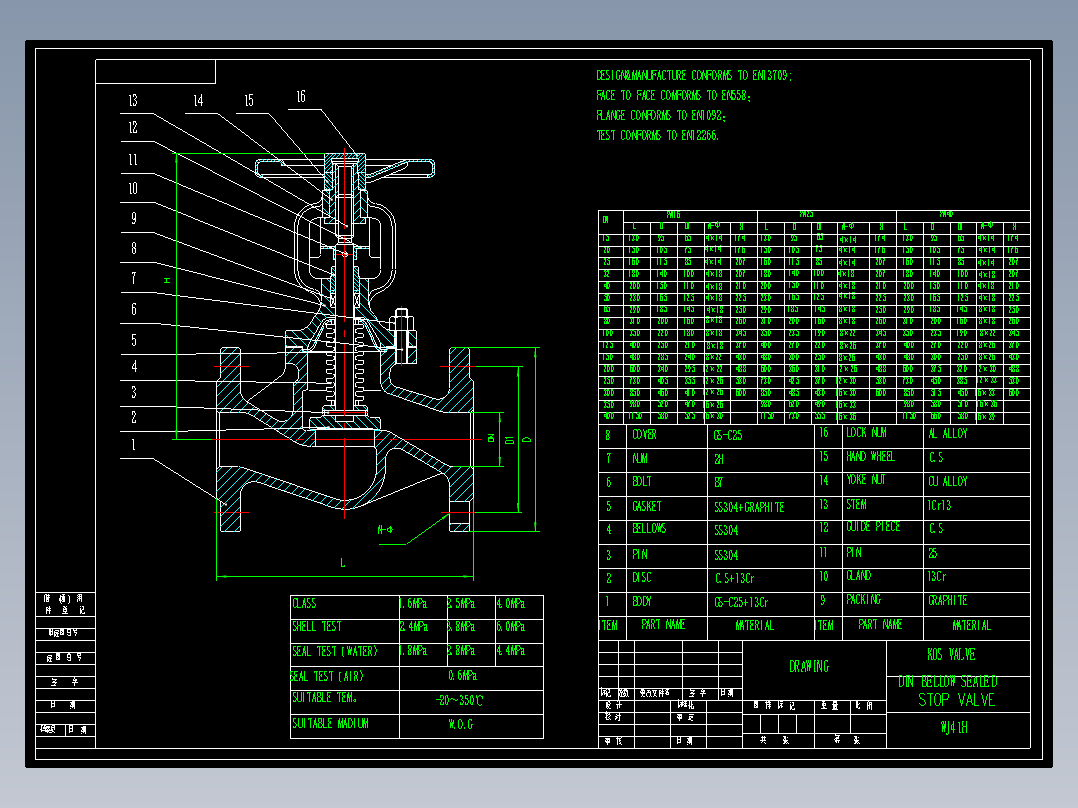Select the EN13709 design conformance note

[x=694, y=75]
